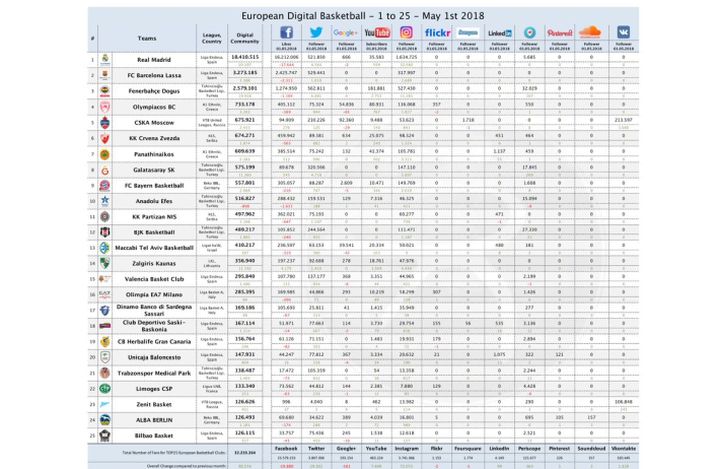Click the Panathinaikos club logo
720x469 pixels.
click(x=105, y=154)
